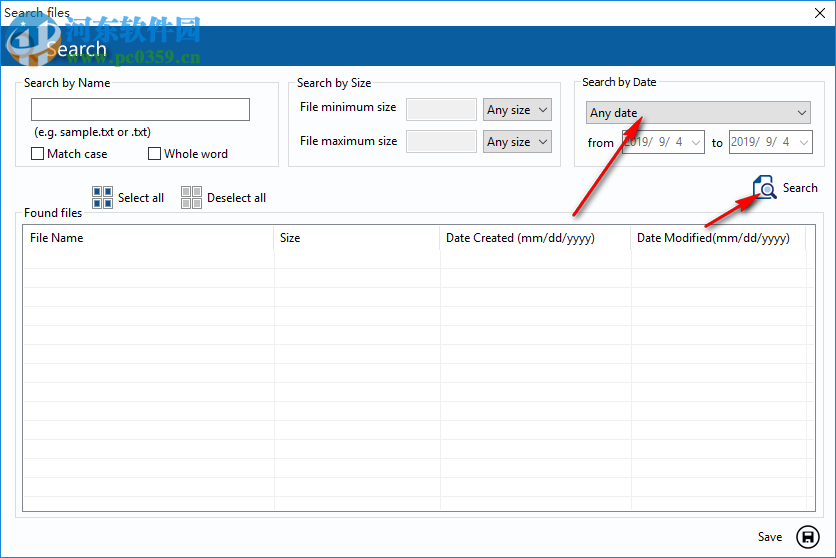Enable the Match case checkbox
This screenshot has height=558, width=836.
click(x=37, y=153)
